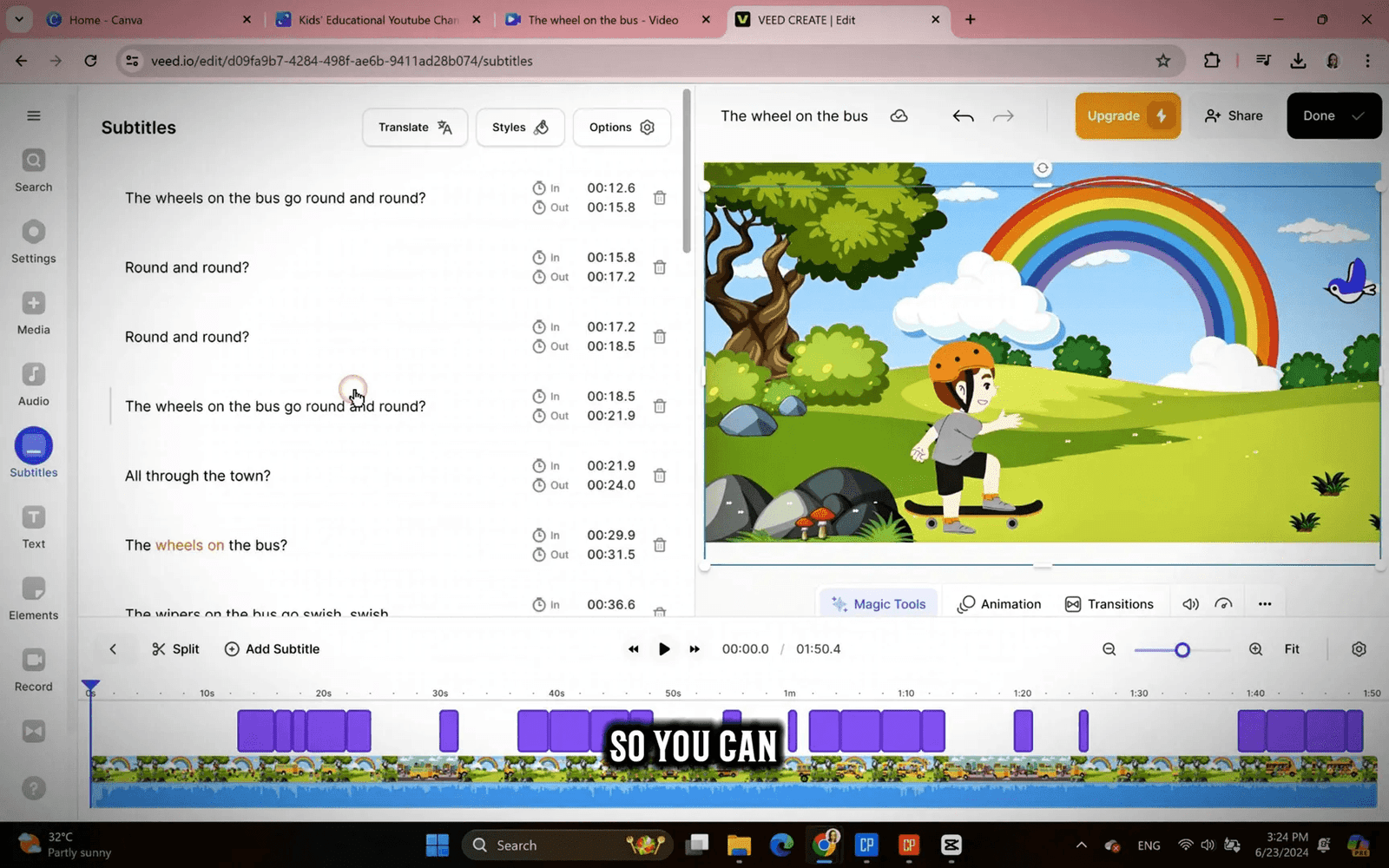
Task: Click the rotate handle above the video
Action: [1043, 168]
